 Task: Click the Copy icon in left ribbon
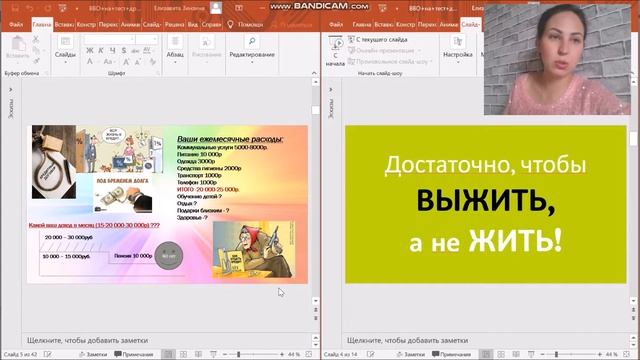tap(36, 50)
